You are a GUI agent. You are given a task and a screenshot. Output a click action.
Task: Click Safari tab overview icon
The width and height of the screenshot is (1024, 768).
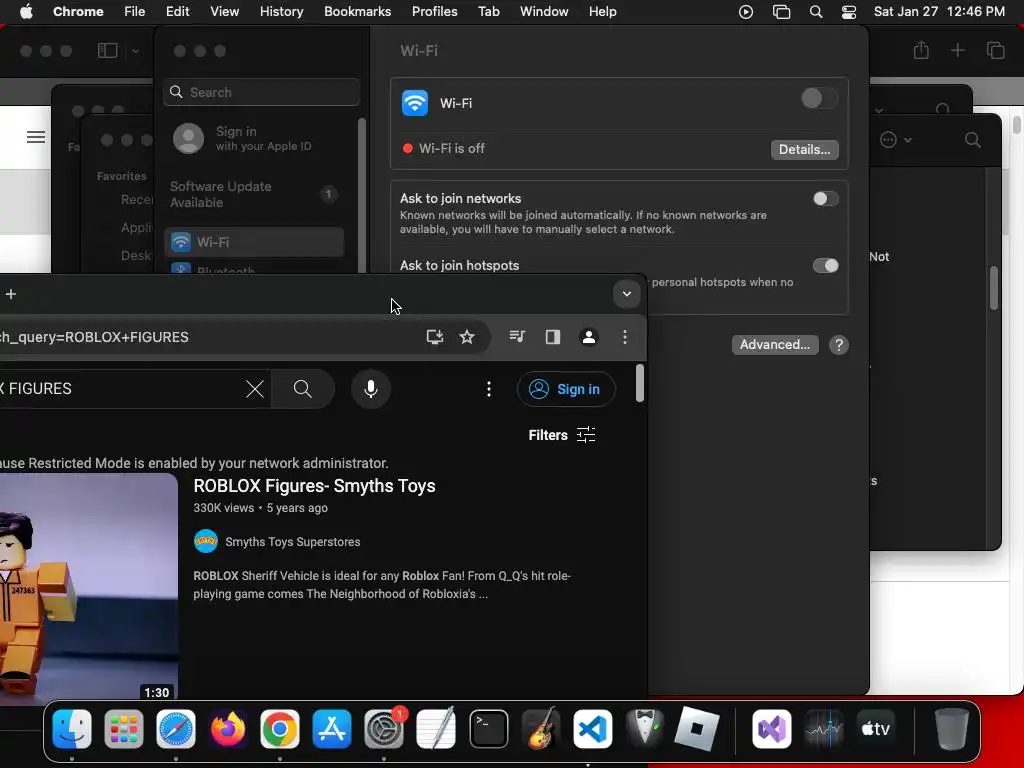[995, 50]
